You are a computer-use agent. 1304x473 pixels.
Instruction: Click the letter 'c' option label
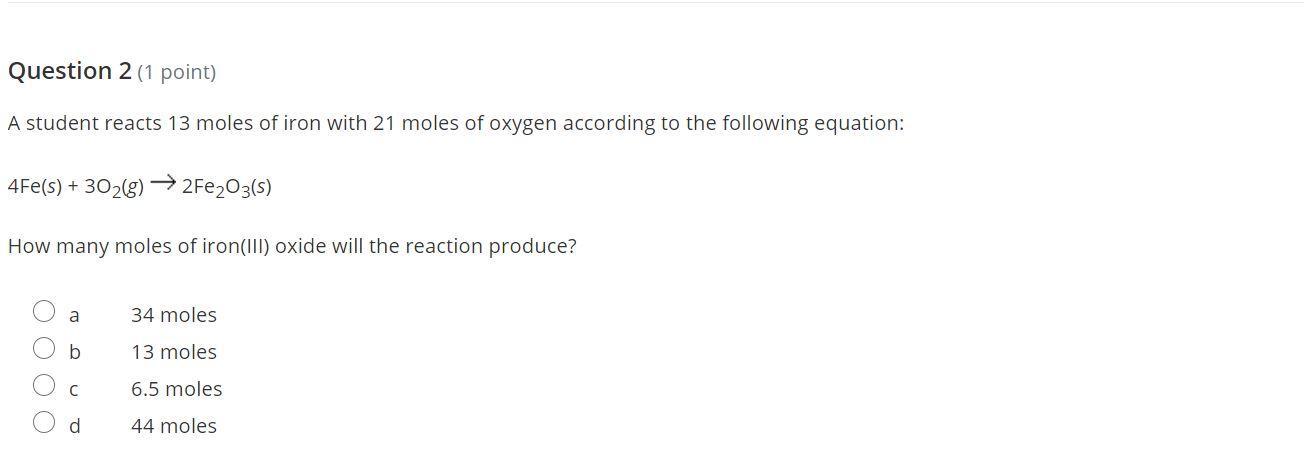(x=74, y=390)
